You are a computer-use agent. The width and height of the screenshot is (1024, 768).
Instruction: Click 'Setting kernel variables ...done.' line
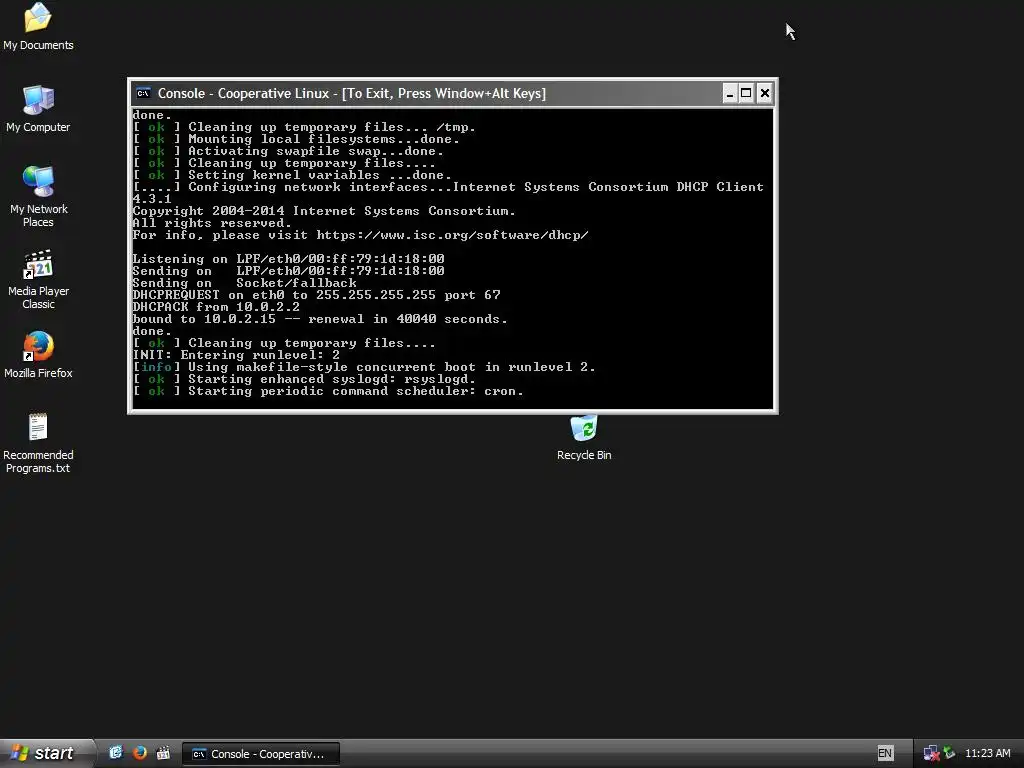[x=292, y=175]
